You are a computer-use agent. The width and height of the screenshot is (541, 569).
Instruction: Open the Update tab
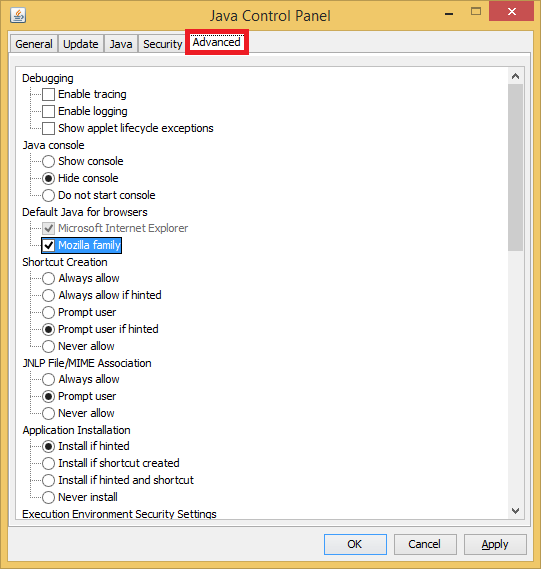[81, 44]
